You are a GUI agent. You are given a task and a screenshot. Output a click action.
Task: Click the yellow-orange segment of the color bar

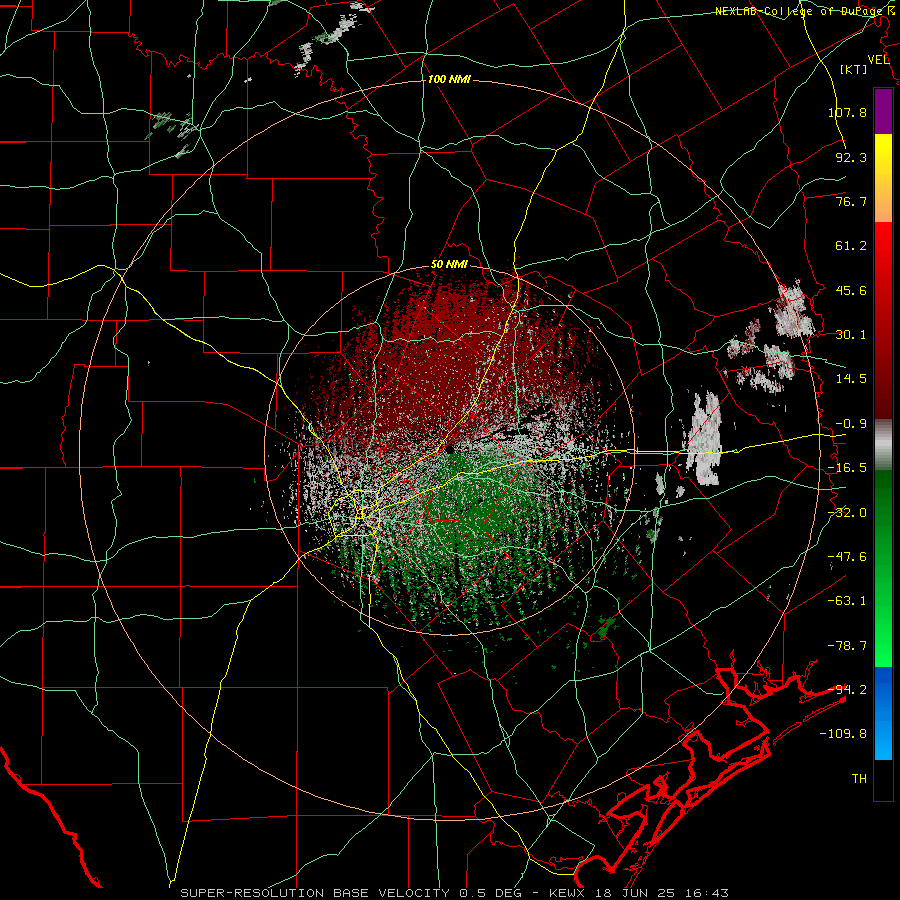[883, 179]
